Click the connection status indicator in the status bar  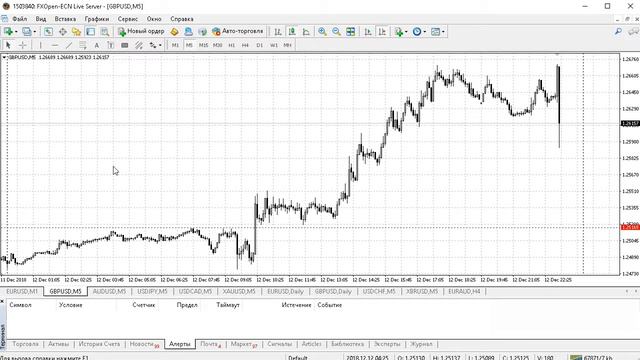coord(591,358)
